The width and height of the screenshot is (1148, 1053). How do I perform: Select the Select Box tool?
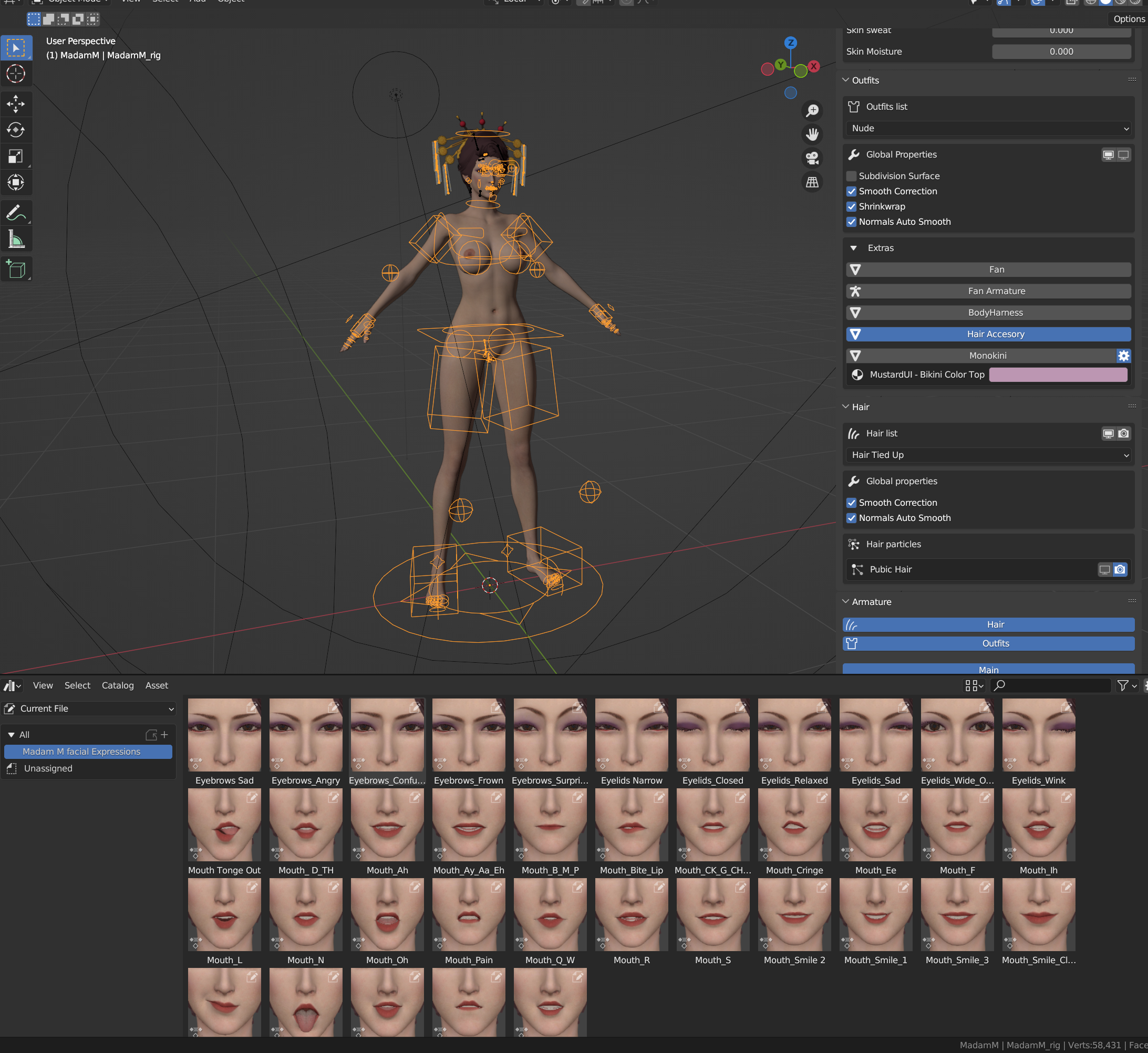[x=16, y=48]
